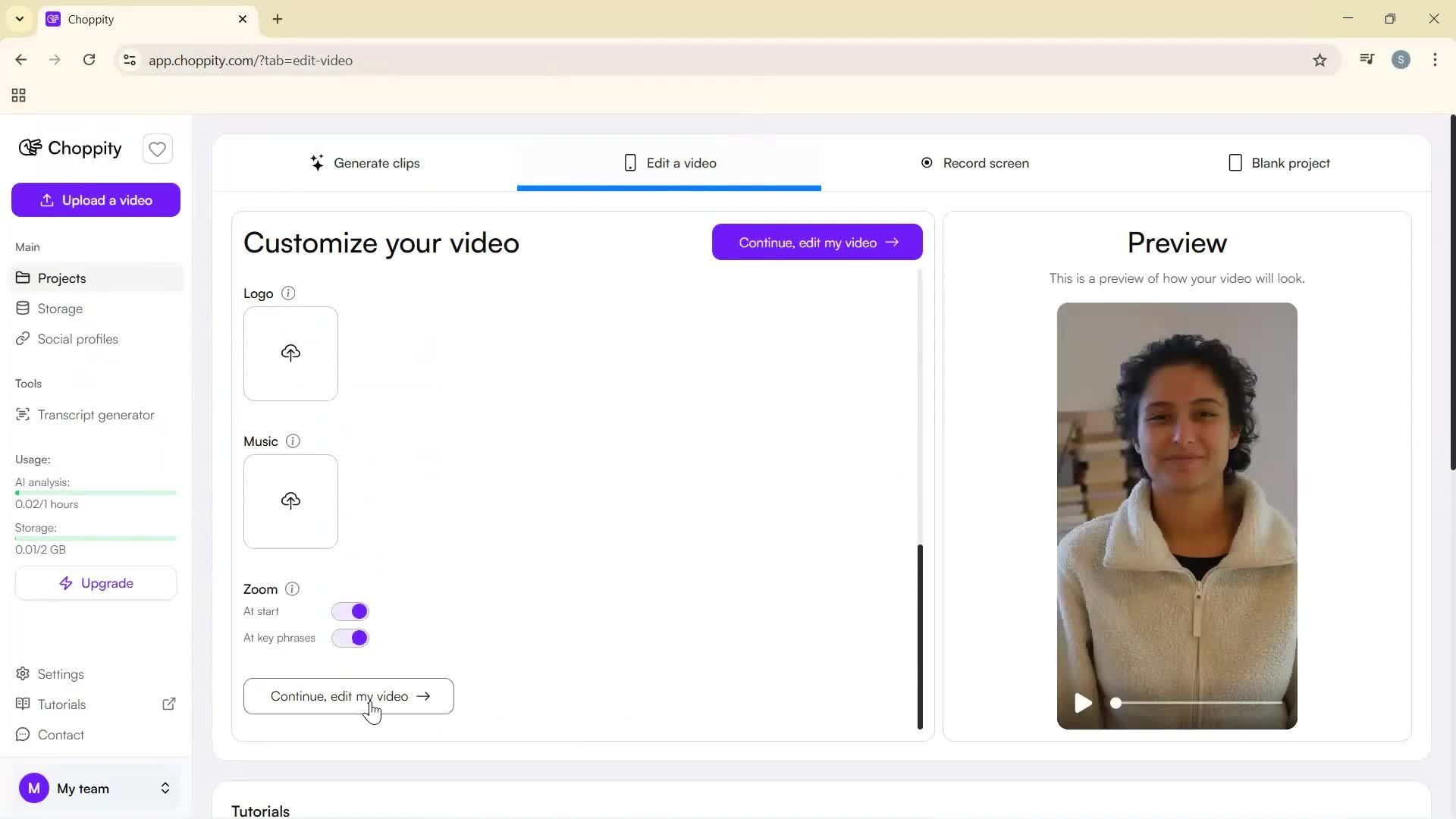This screenshot has height=819, width=1456.
Task: Open the Contact chat icon
Action: tap(23, 735)
